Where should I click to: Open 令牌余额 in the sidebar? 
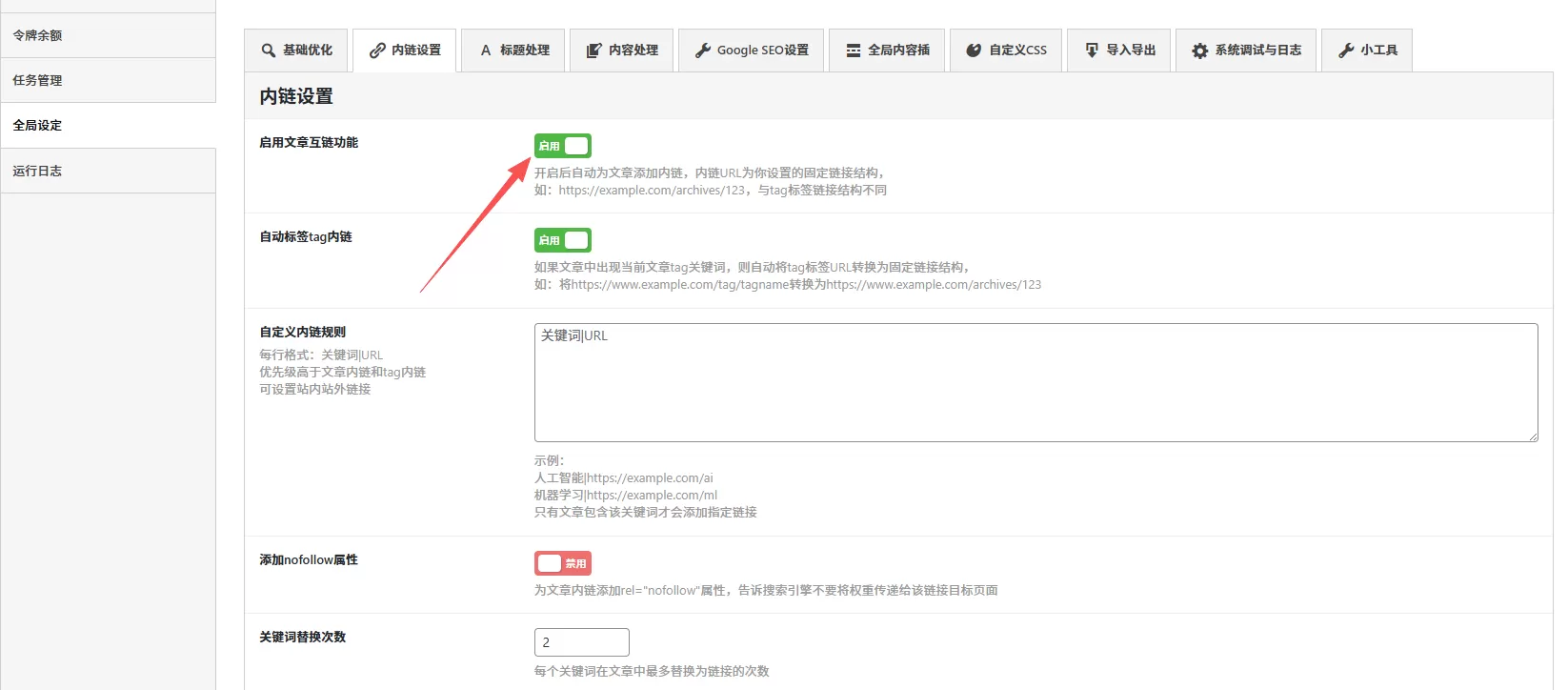click(37, 35)
